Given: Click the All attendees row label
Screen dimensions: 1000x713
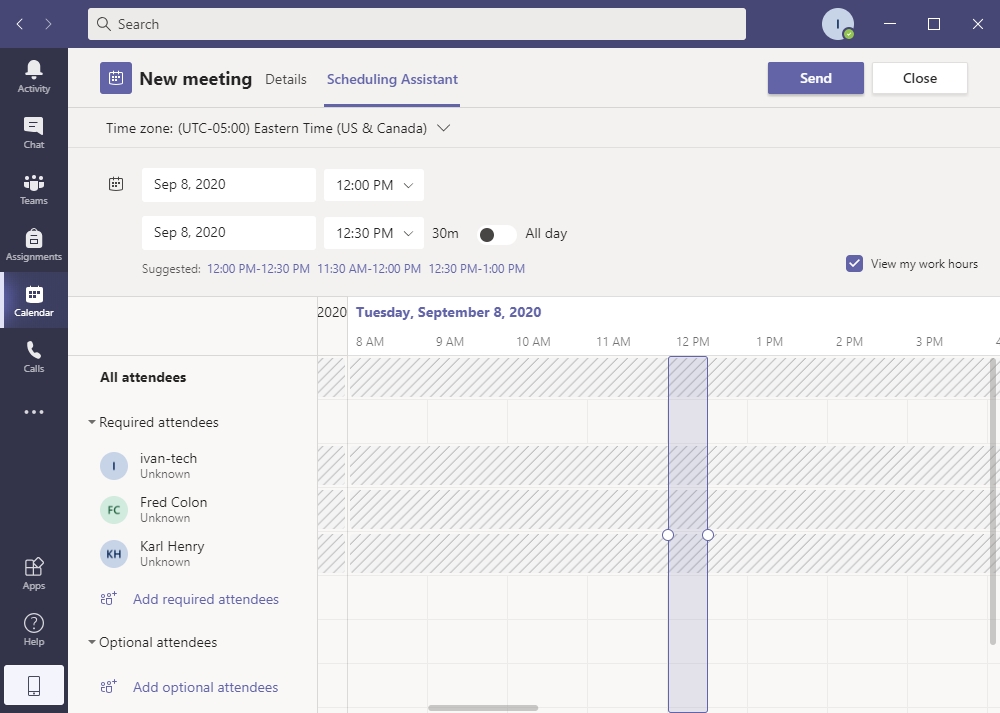Looking at the screenshot, I should coord(143,378).
